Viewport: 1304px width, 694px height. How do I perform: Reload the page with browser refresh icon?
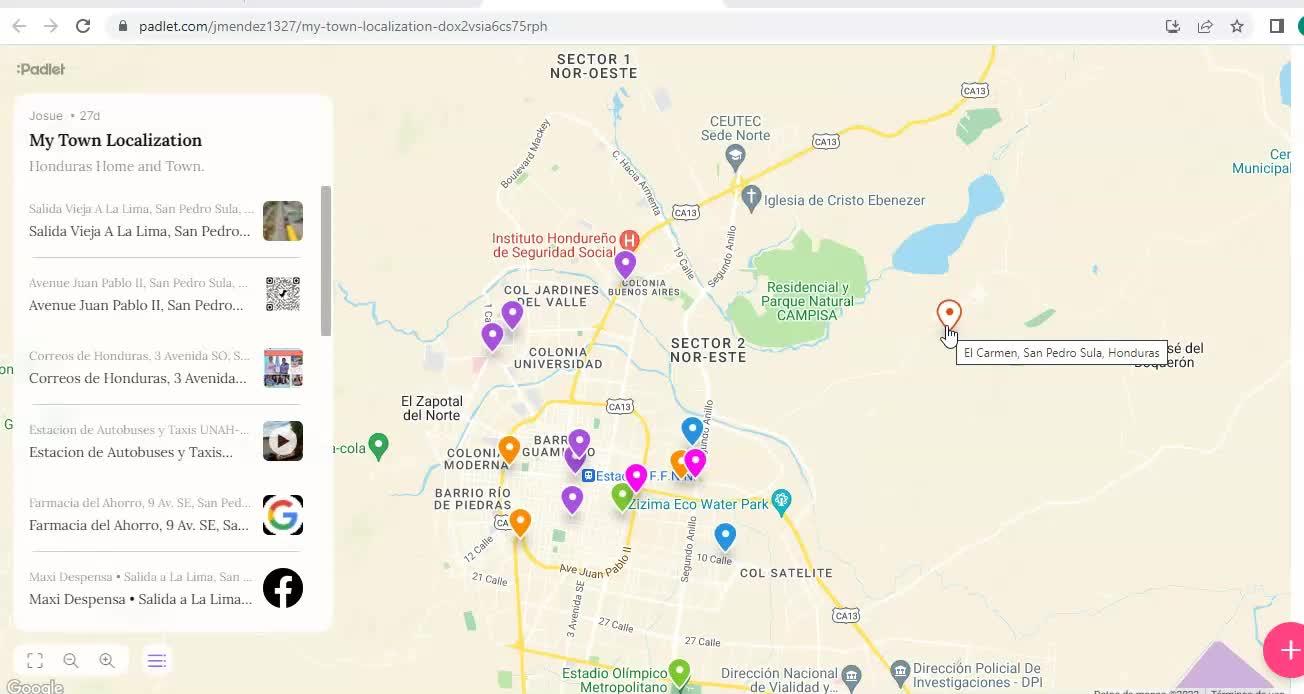click(83, 26)
